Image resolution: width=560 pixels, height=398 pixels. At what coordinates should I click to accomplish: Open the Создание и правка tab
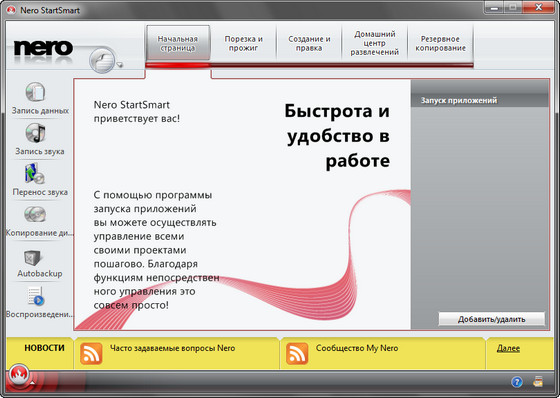pyautogui.click(x=309, y=43)
